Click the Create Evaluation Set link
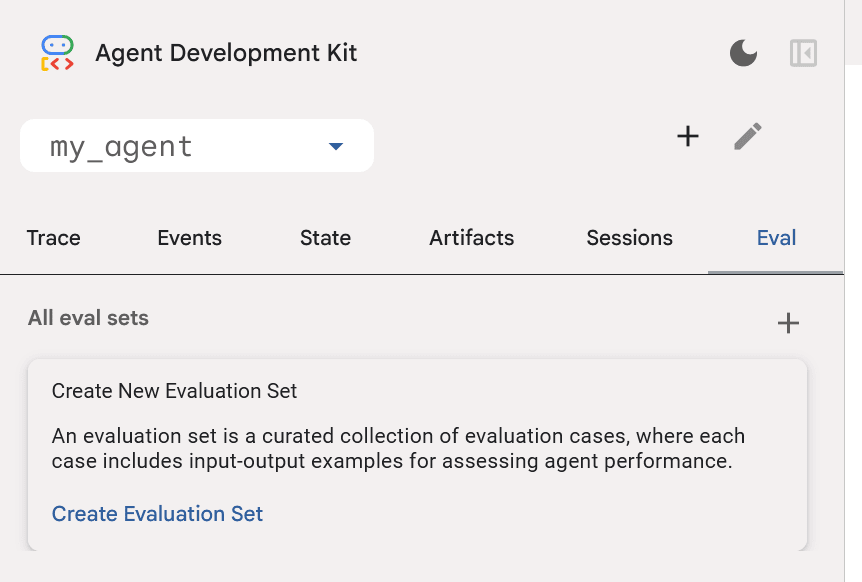This screenshot has height=582, width=862. point(157,514)
